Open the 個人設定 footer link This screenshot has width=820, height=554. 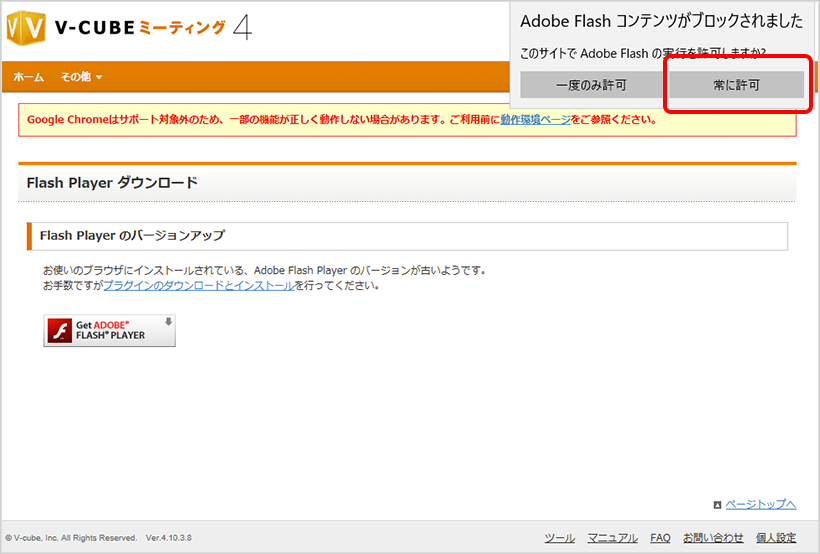(776, 538)
